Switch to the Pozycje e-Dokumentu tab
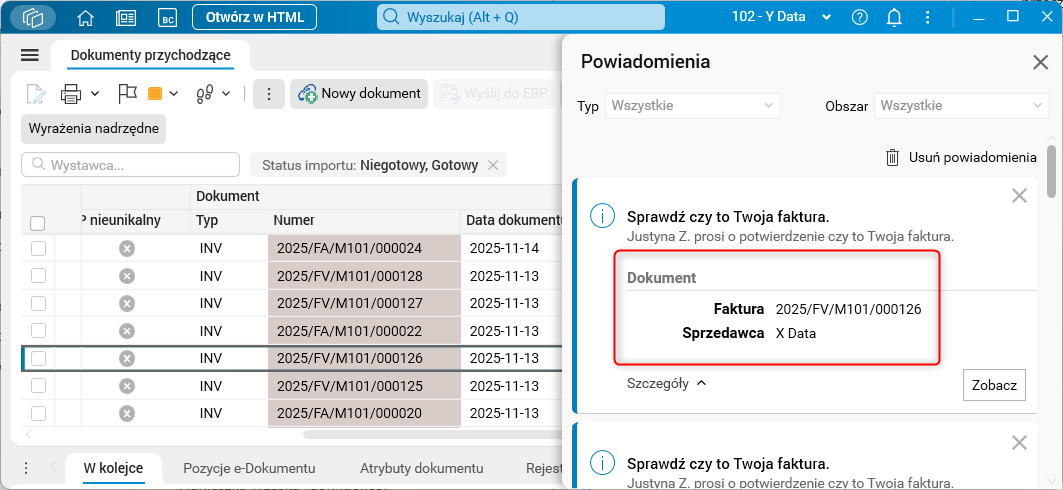 [x=249, y=468]
